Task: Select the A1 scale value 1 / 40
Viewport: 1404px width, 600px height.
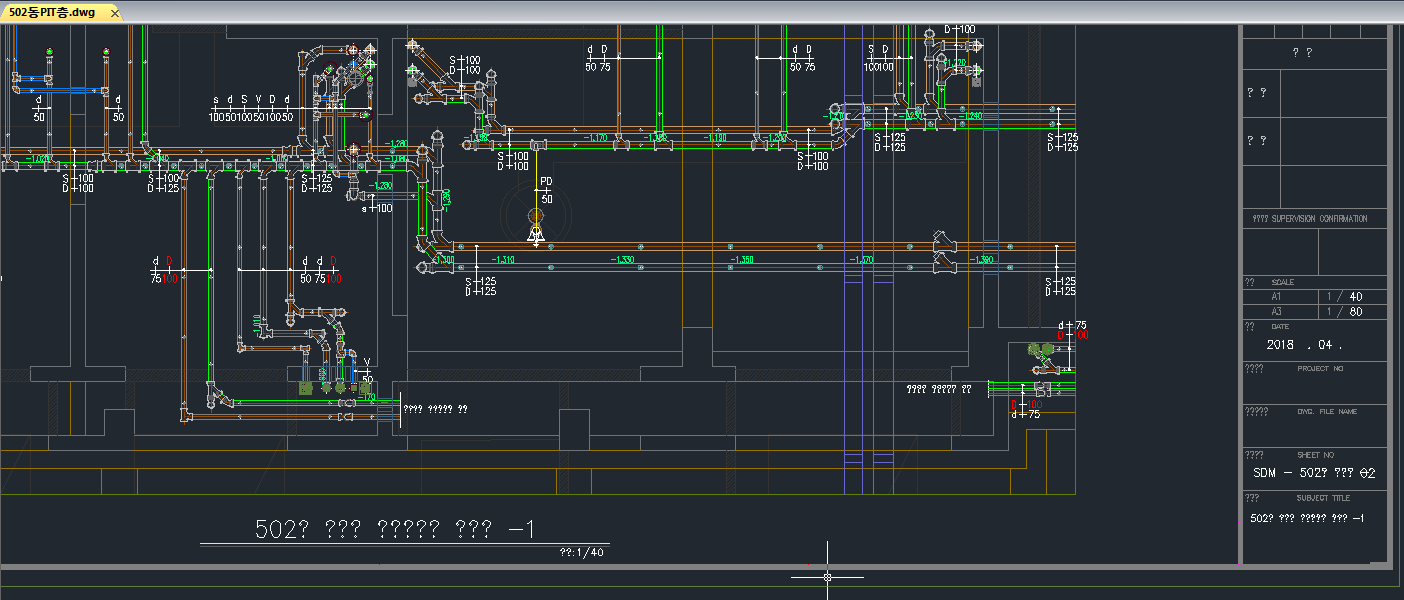Action: pos(1343,297)
